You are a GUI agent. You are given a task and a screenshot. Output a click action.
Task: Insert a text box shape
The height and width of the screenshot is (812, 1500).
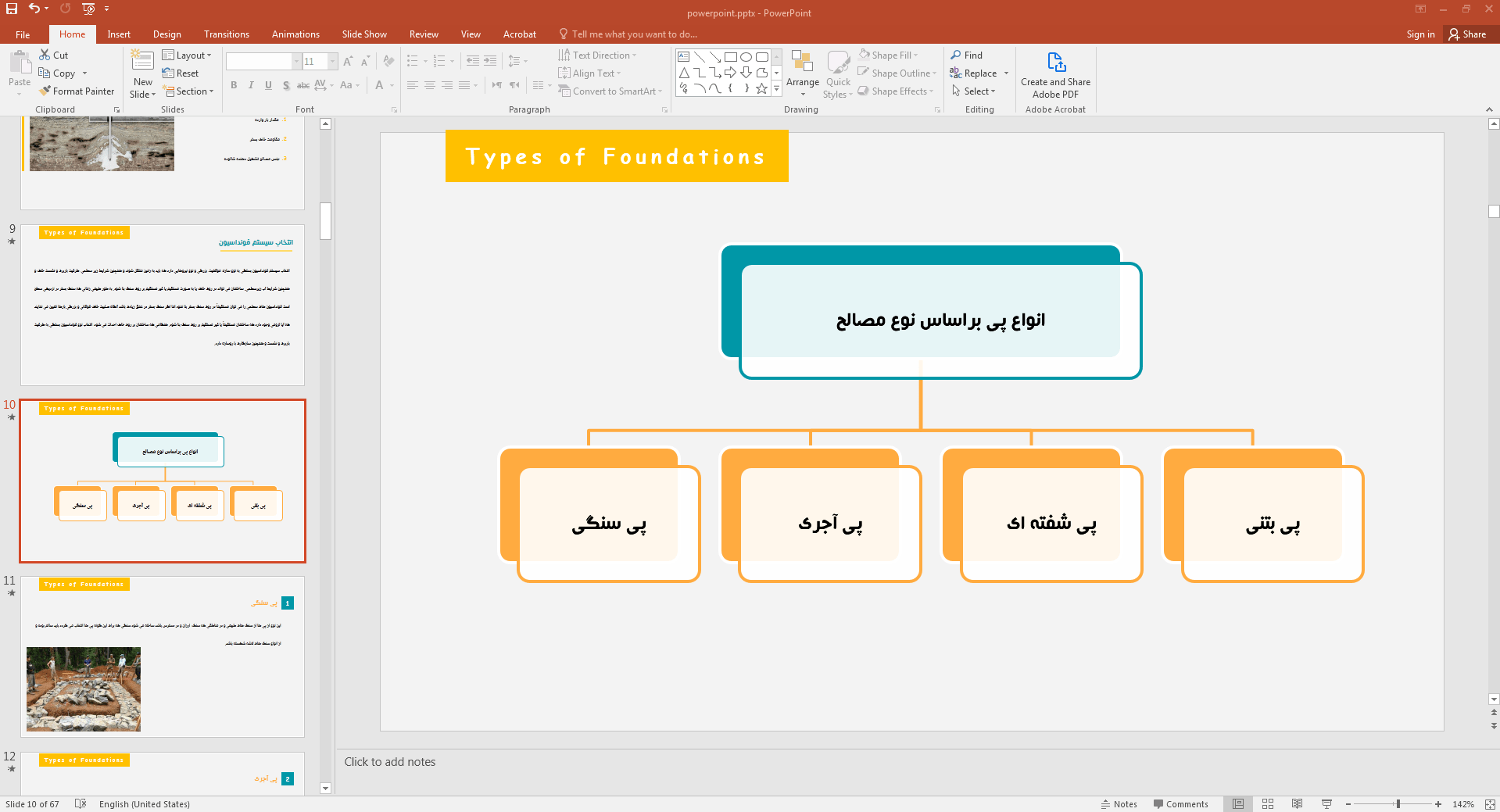tap(684, 56)
